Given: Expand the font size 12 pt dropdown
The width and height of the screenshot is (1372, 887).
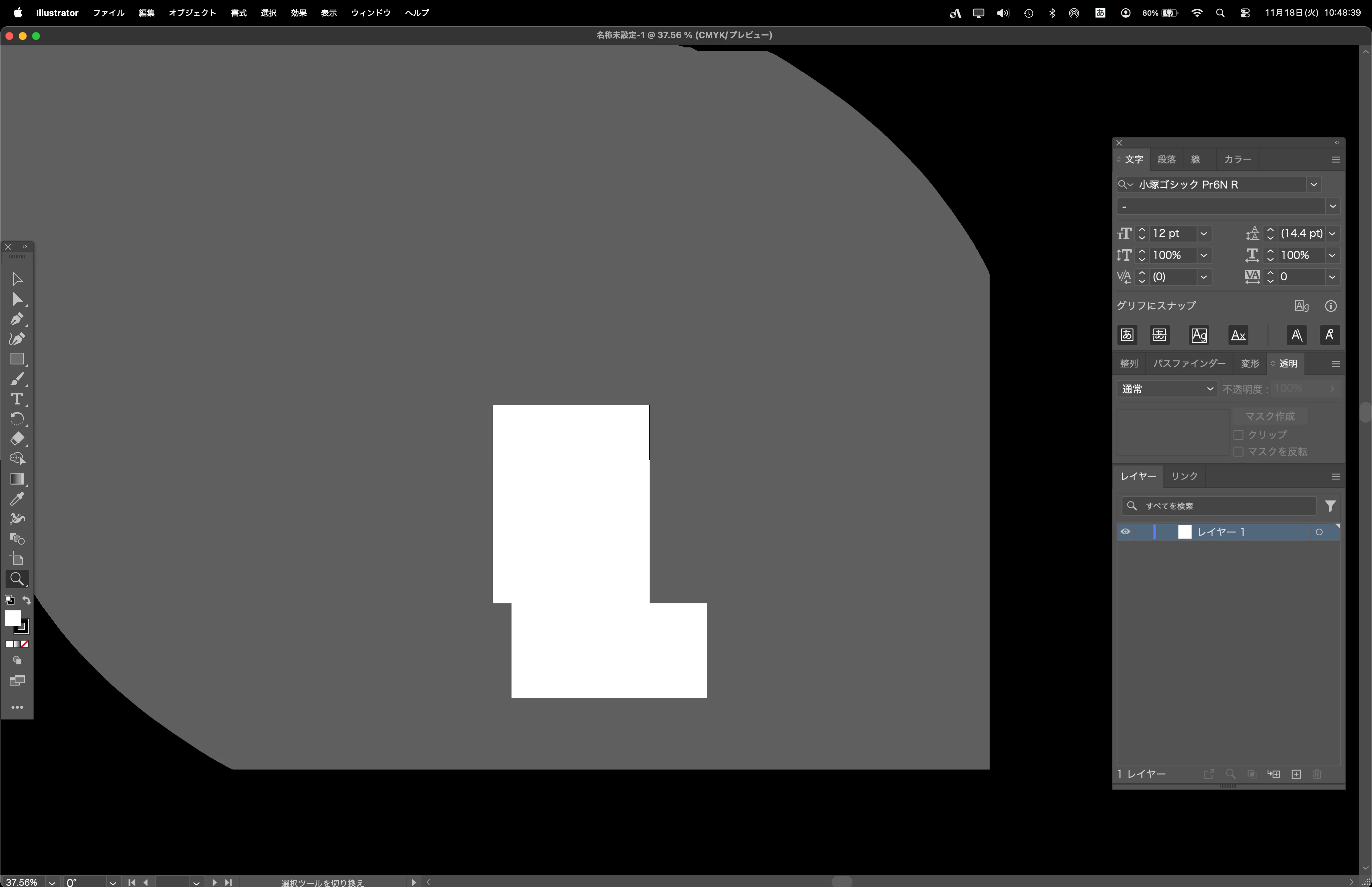Looking at the screenshot, I should tap(1203, 233).
